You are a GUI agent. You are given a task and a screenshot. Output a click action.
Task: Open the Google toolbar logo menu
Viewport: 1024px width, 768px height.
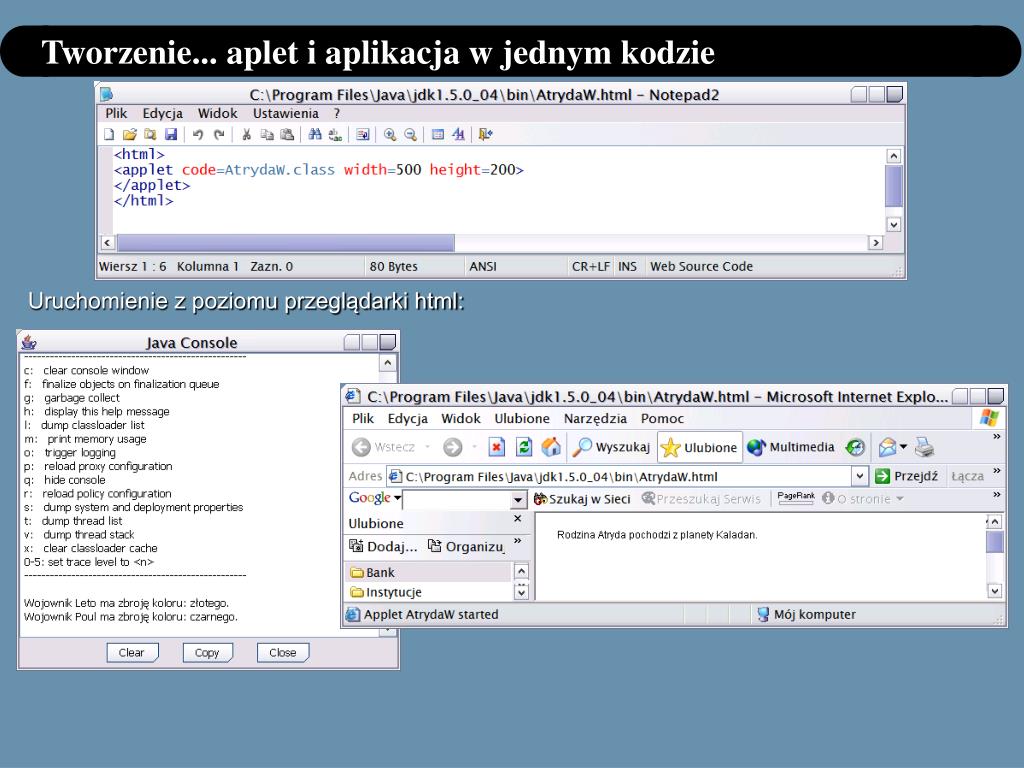pyautogui.click(x=374, y=498)
